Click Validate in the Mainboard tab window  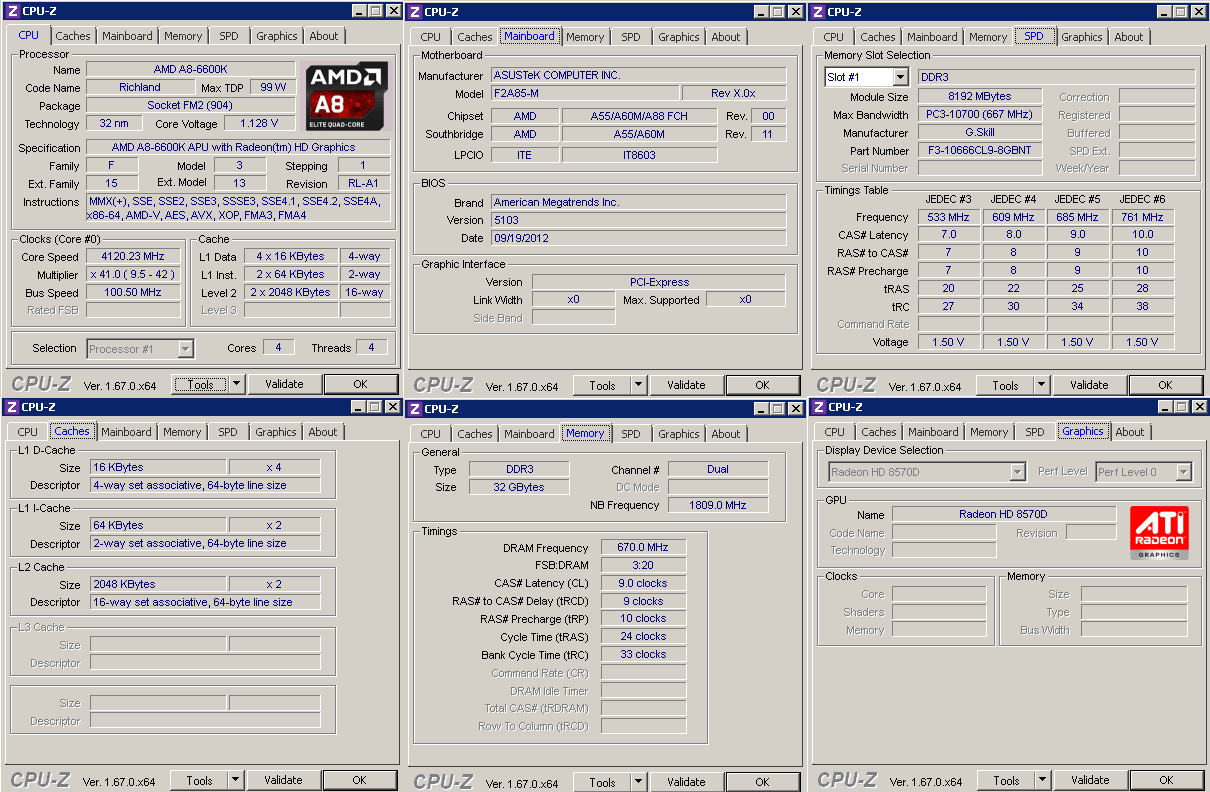(686, 385)
